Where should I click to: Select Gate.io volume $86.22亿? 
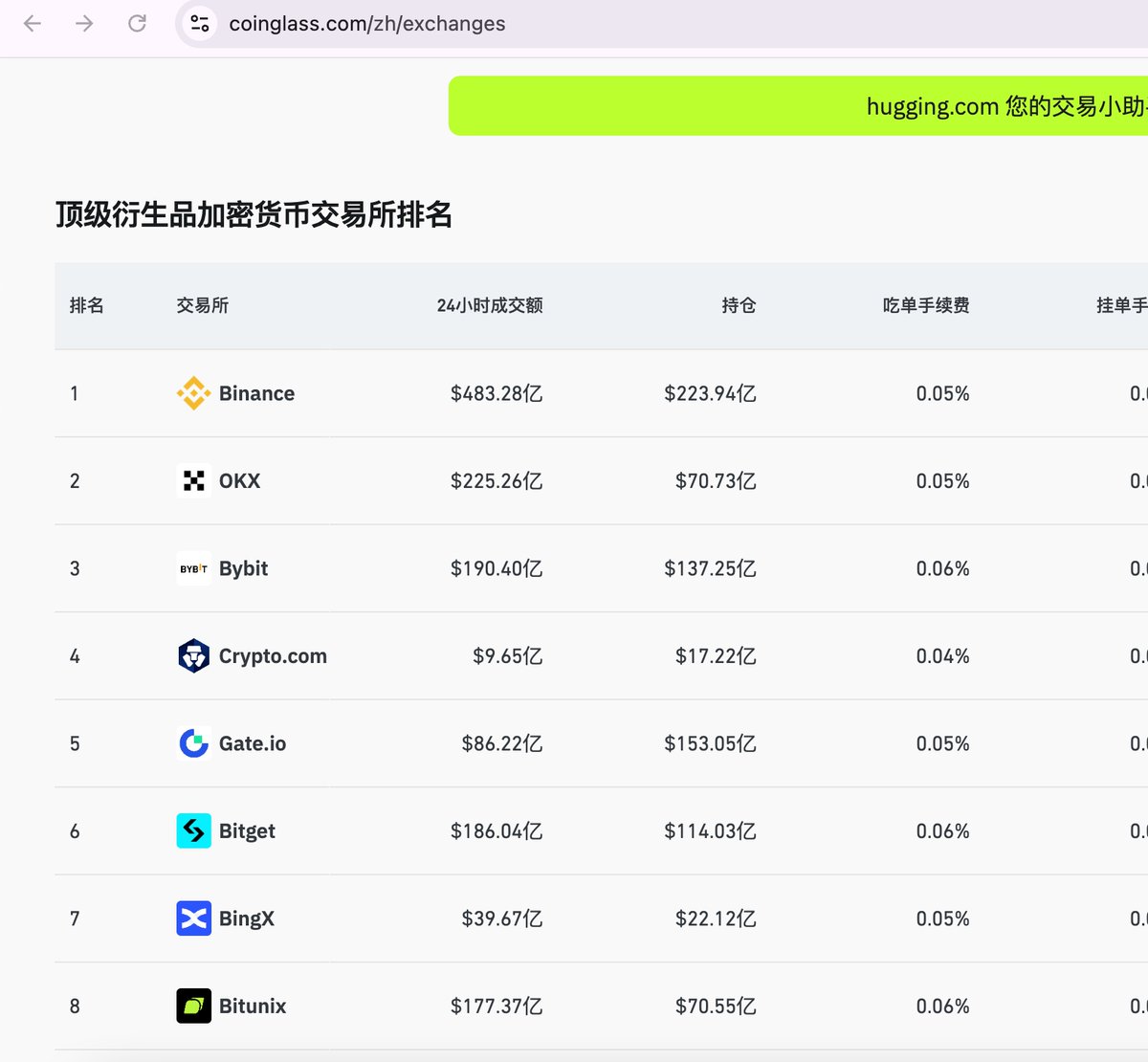click(x=502, y=743)
